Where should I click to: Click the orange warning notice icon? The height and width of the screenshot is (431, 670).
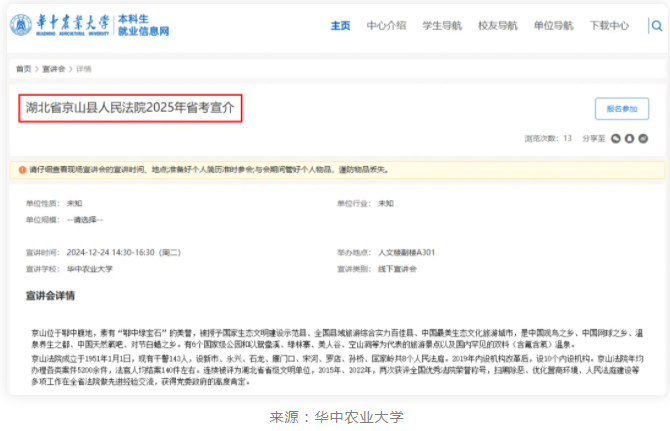(22, 170)
